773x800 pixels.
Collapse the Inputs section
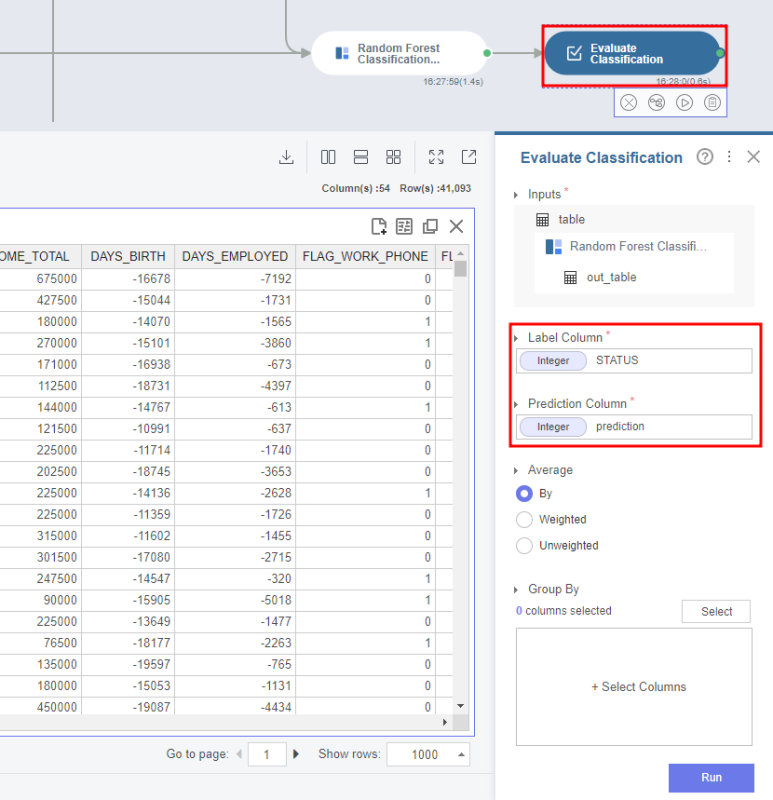pyautogui.click(x=516, y=195)
